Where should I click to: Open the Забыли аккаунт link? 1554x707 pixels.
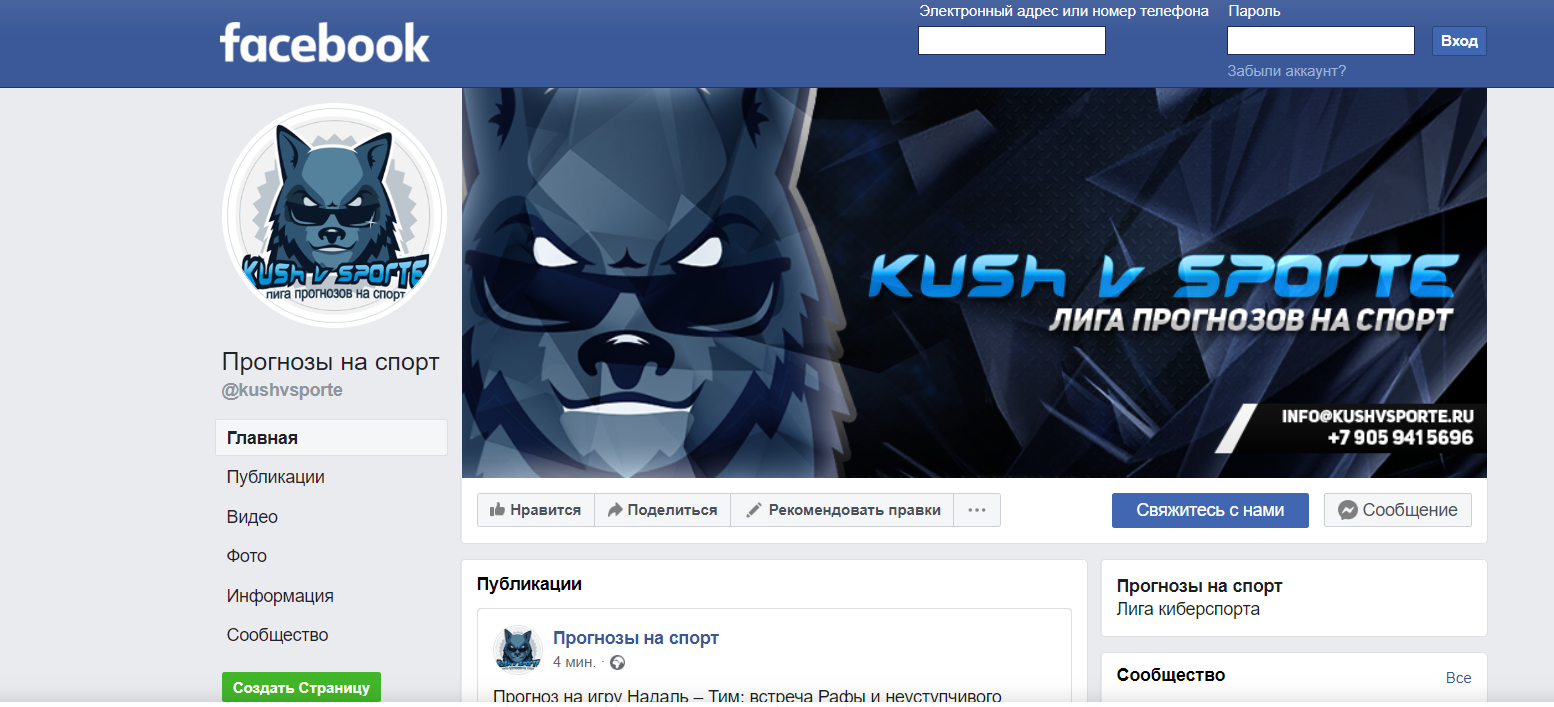(1287, 71)
